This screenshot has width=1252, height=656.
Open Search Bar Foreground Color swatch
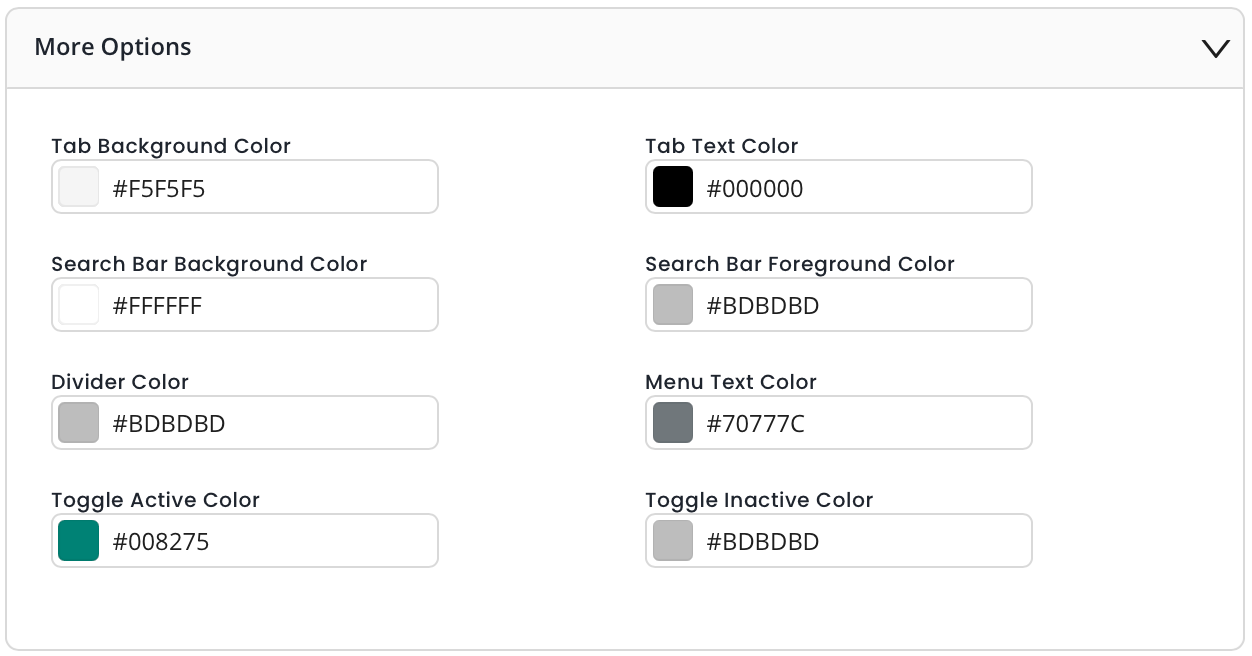(x=673, y=305)
